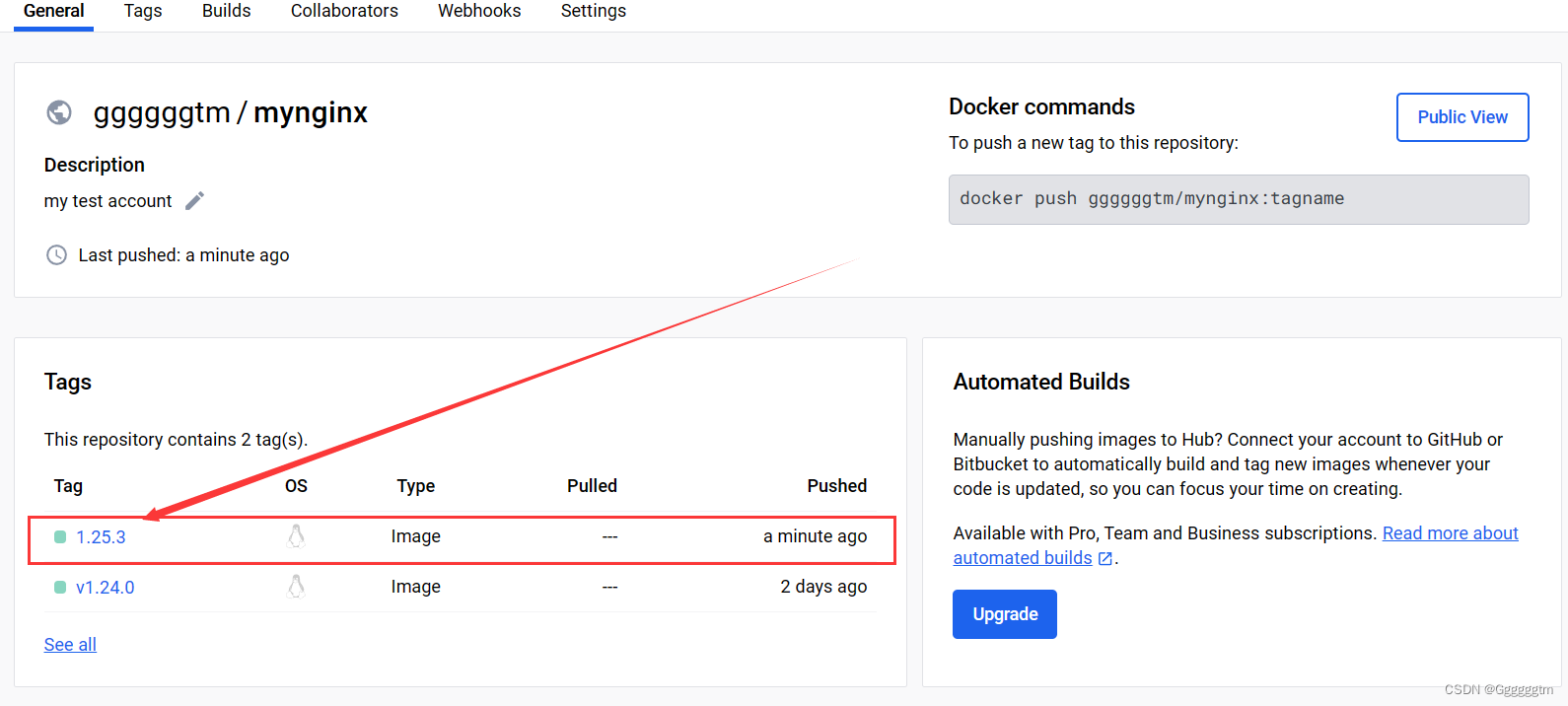Click '2 days ago' in the v1.24.0 row
Viewport: 1568px width, 706px height.
824,587
